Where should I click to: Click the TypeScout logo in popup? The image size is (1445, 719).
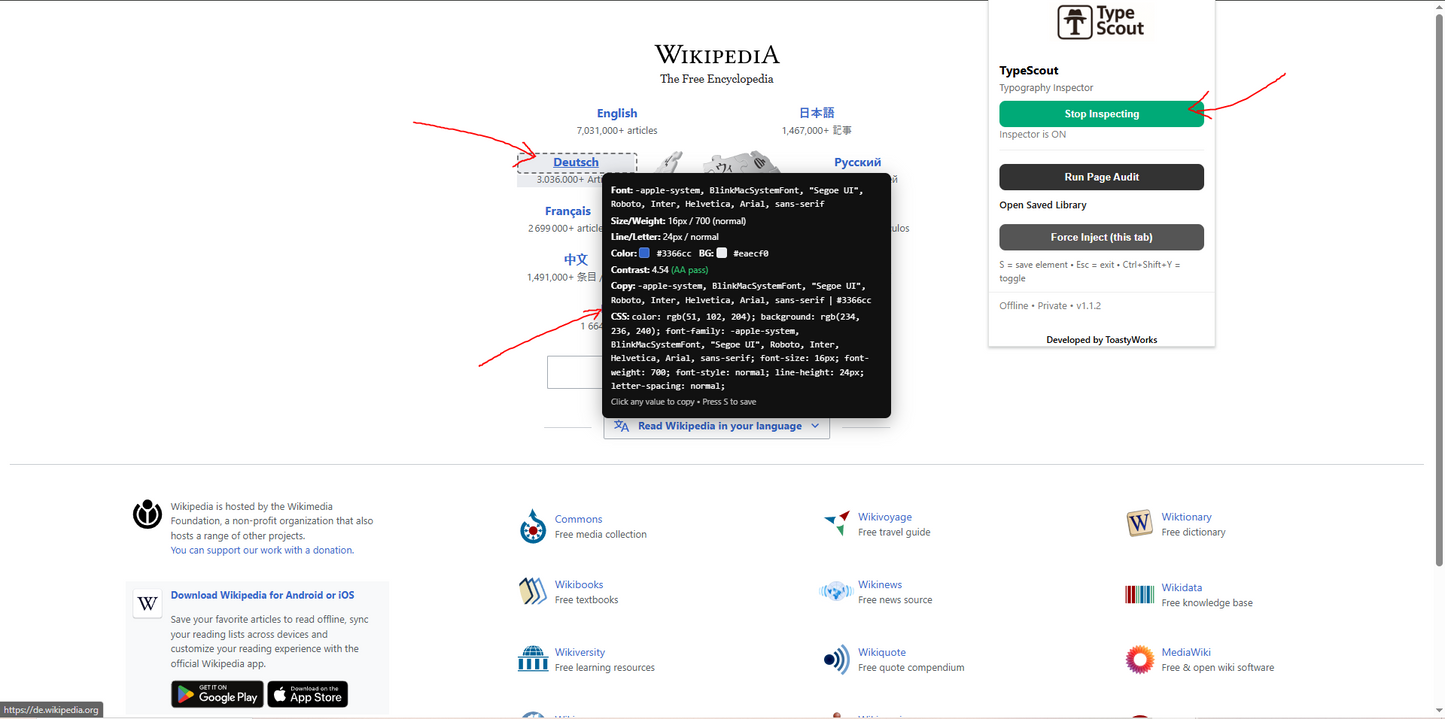pyautogui.click(x=1101, y=22)
